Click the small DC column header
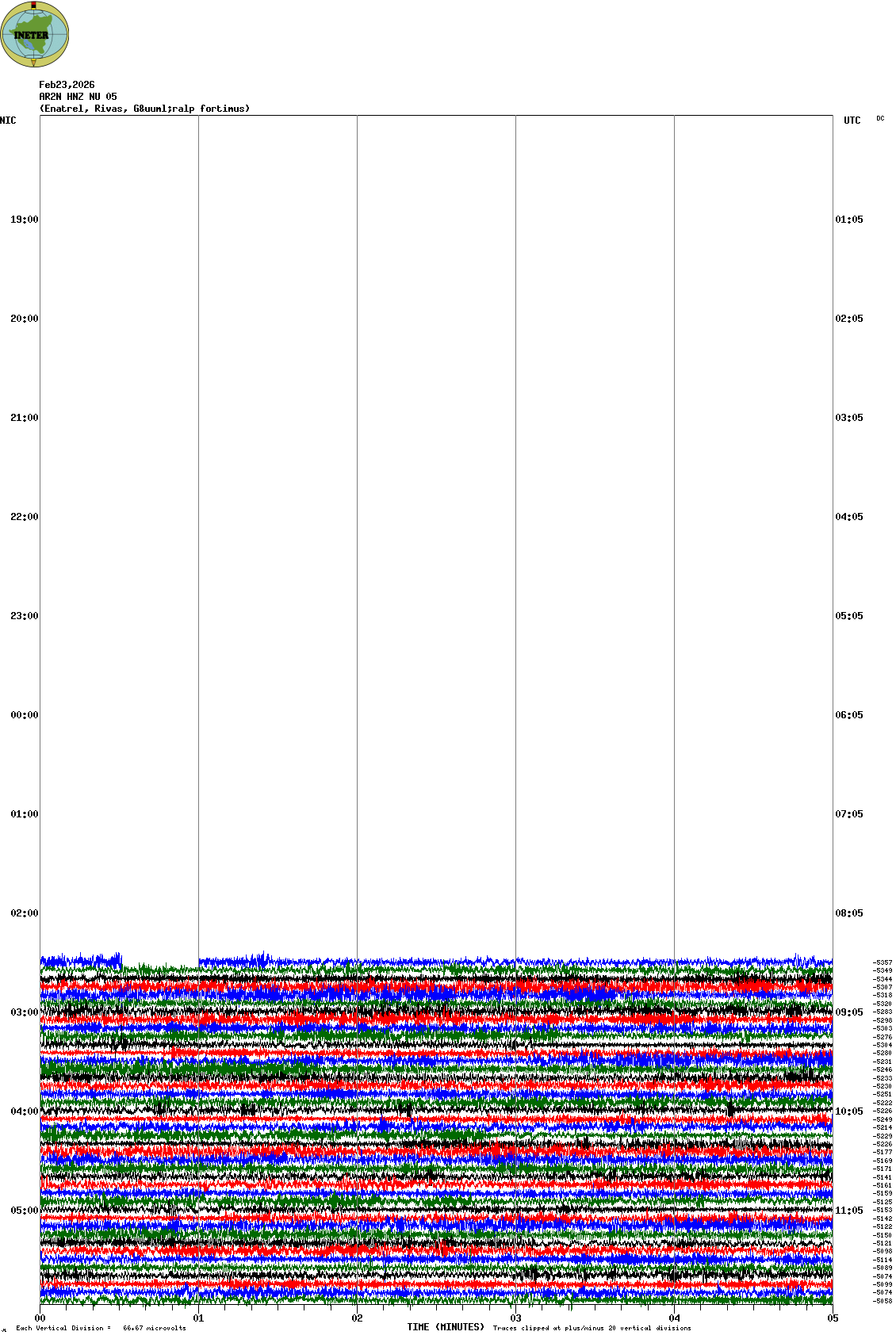 click(880, 119)
